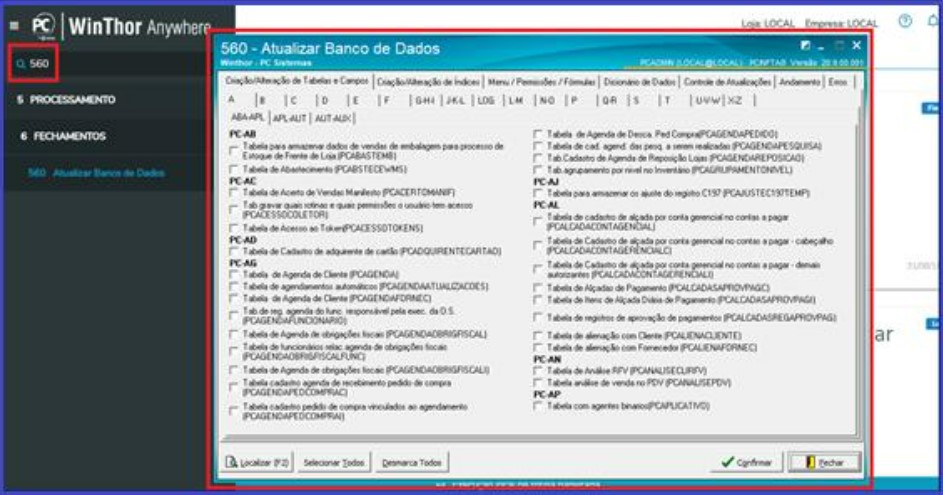Switch to Erros tab
The height and width of the screenshot is (495, 943).
pos(838,82)
